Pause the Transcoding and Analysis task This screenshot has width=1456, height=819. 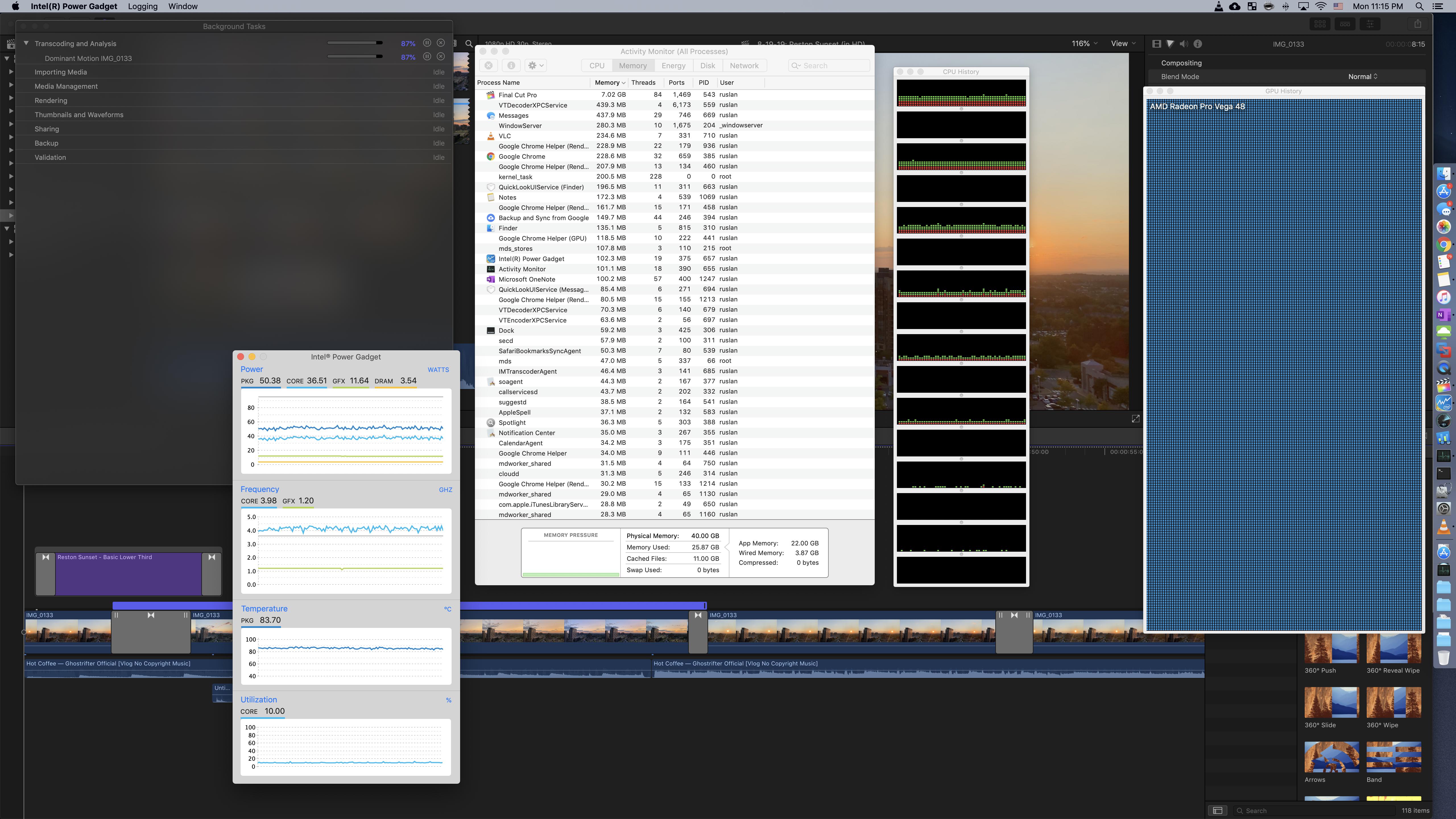427,43
